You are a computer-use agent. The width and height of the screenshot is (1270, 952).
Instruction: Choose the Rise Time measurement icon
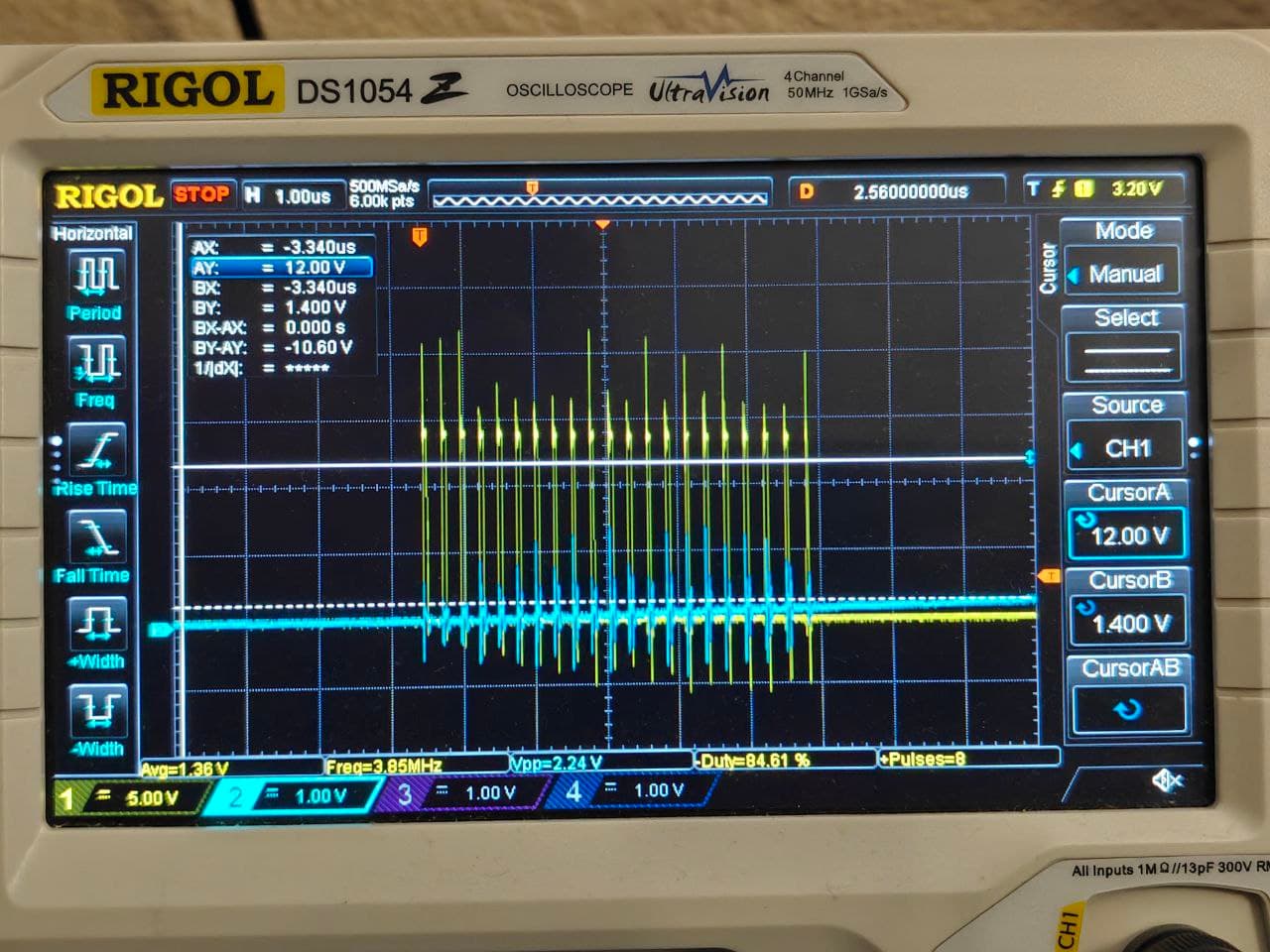pyautogui.click(x=96, y=451)
